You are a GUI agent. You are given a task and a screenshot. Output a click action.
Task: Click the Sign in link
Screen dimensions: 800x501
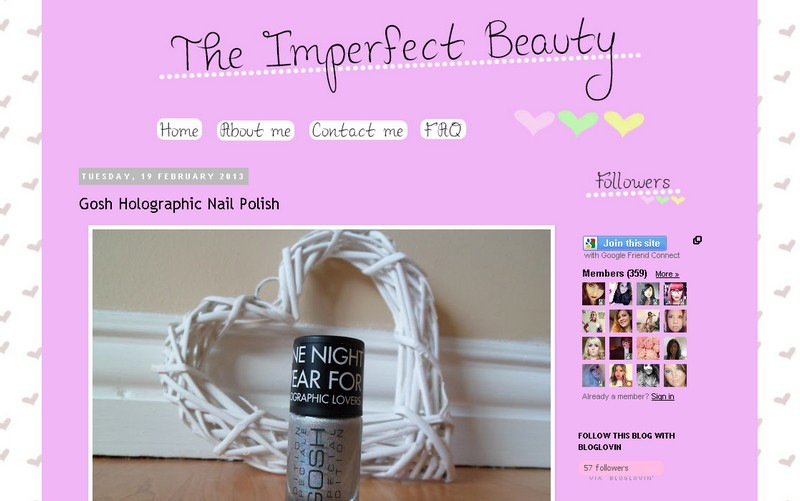point(662,396)
